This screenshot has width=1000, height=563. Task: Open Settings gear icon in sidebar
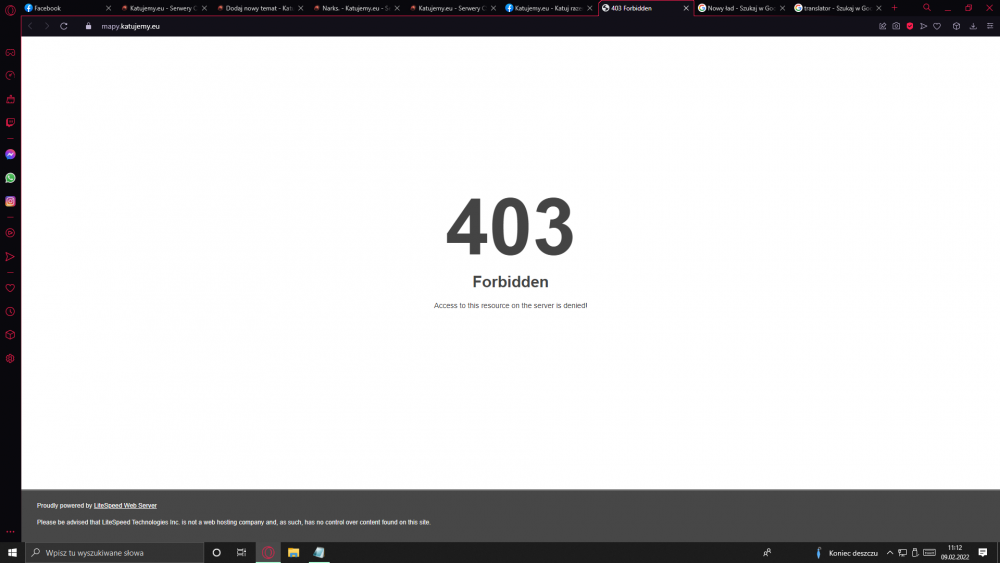click(10, 358)
